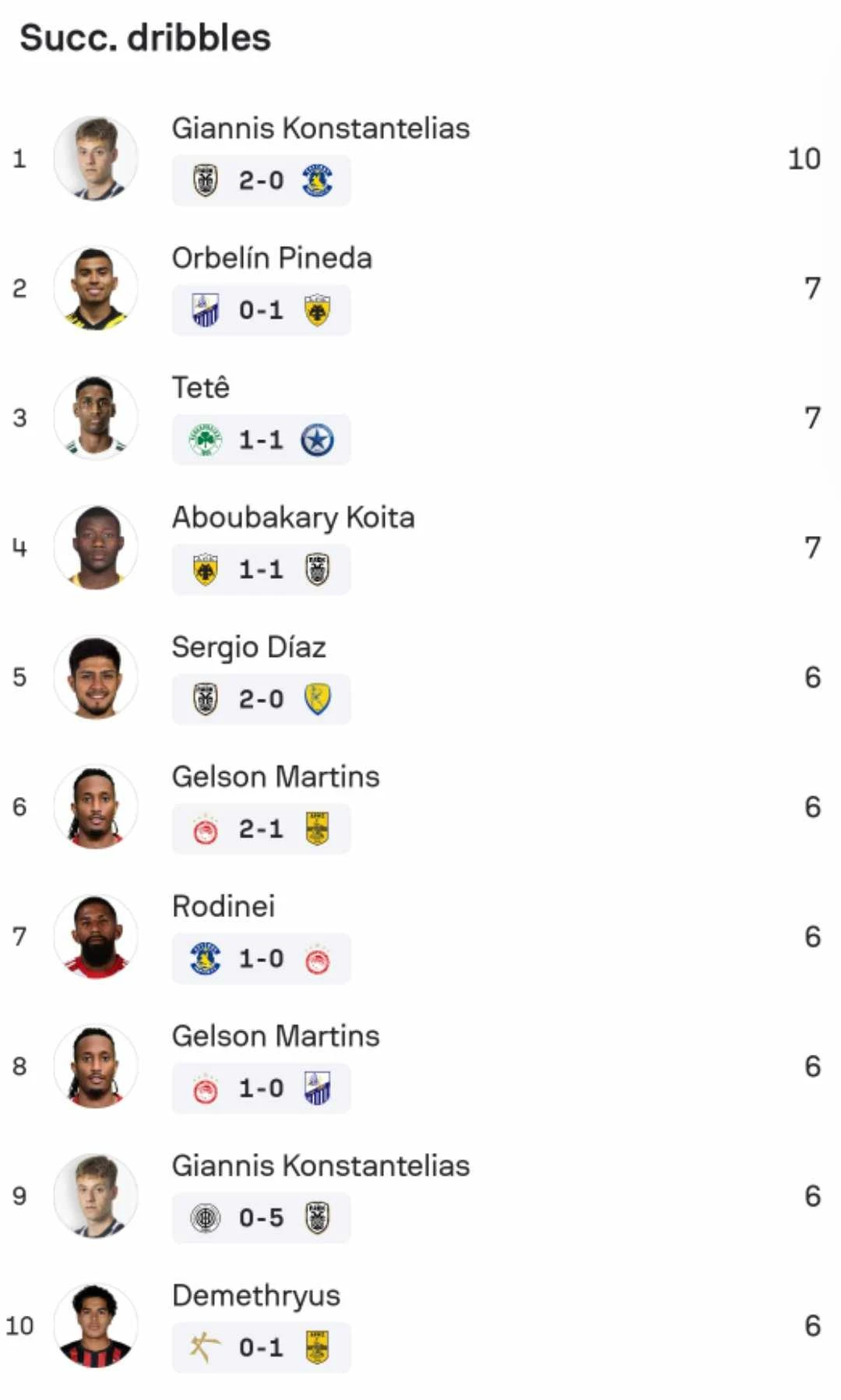The image size is (841, 1400).
Task: Open the 1-0 match result in Rodinei's row
Action: pyautogui.click(x=261, y=958)
